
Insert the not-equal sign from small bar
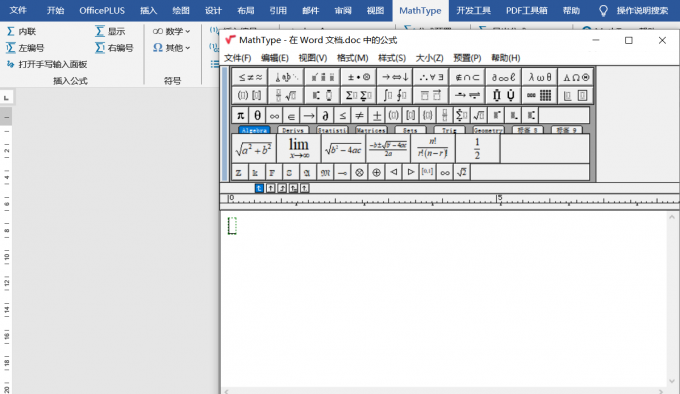coord(360,115)
